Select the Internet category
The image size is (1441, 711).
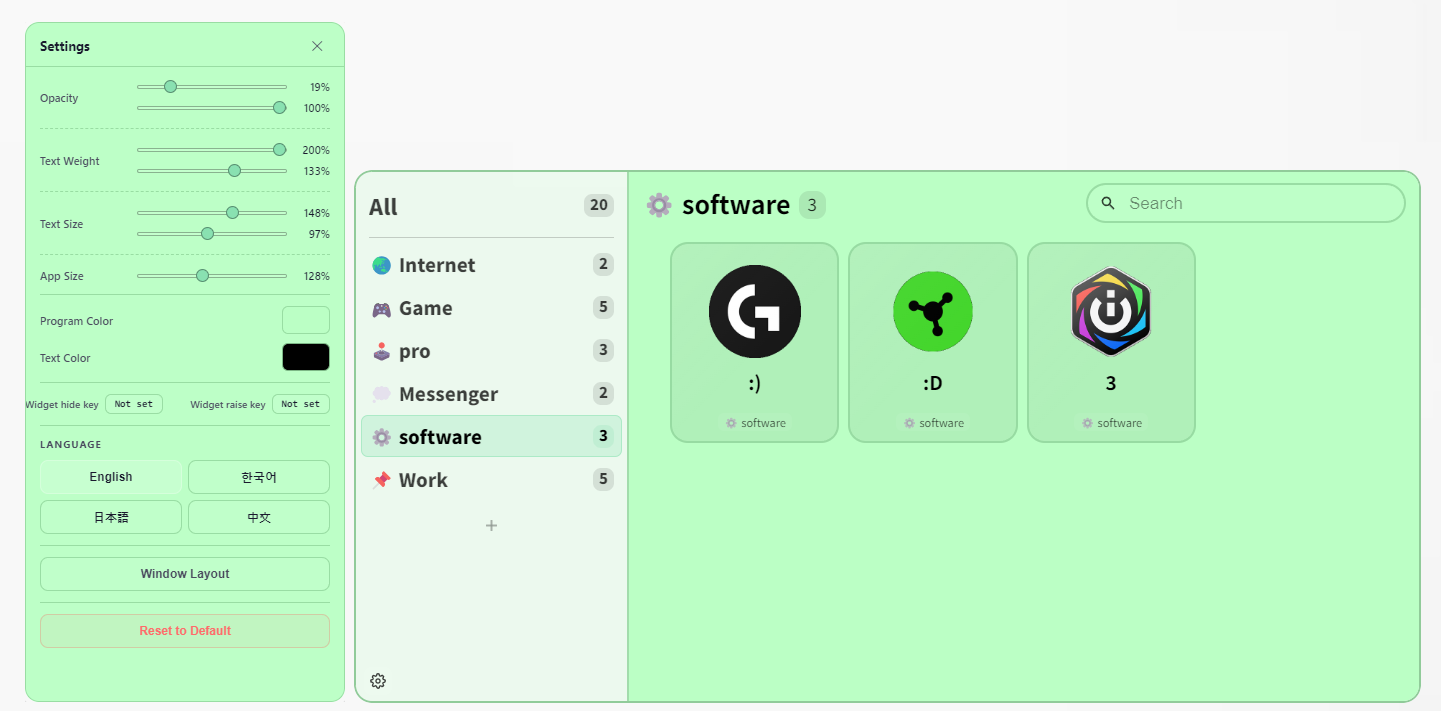(491, 265)
